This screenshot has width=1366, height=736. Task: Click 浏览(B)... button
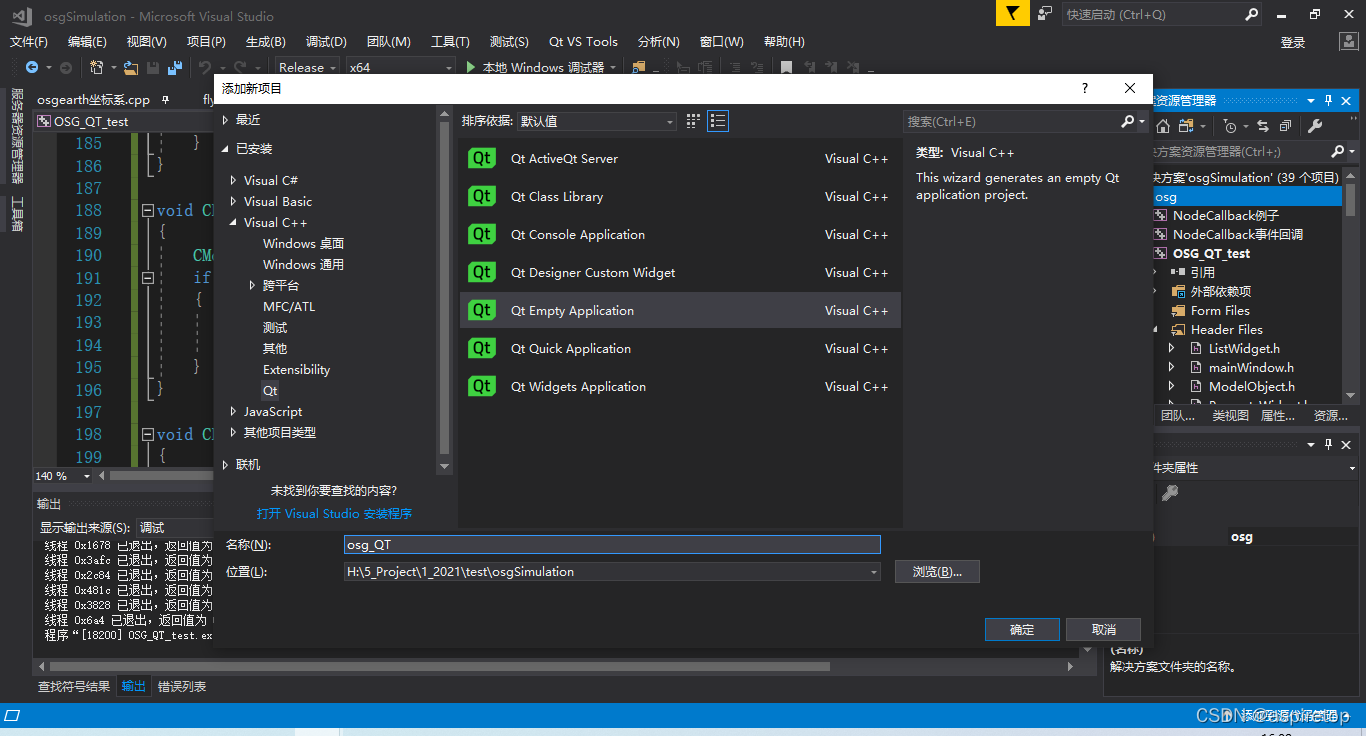point(936,572)
